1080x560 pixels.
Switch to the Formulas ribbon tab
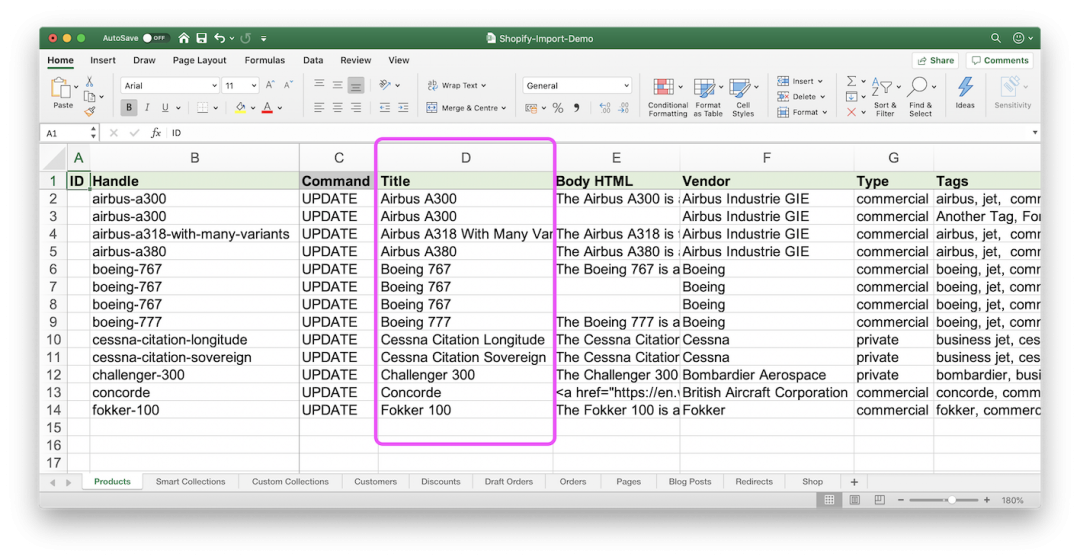[x=265, y=60]
